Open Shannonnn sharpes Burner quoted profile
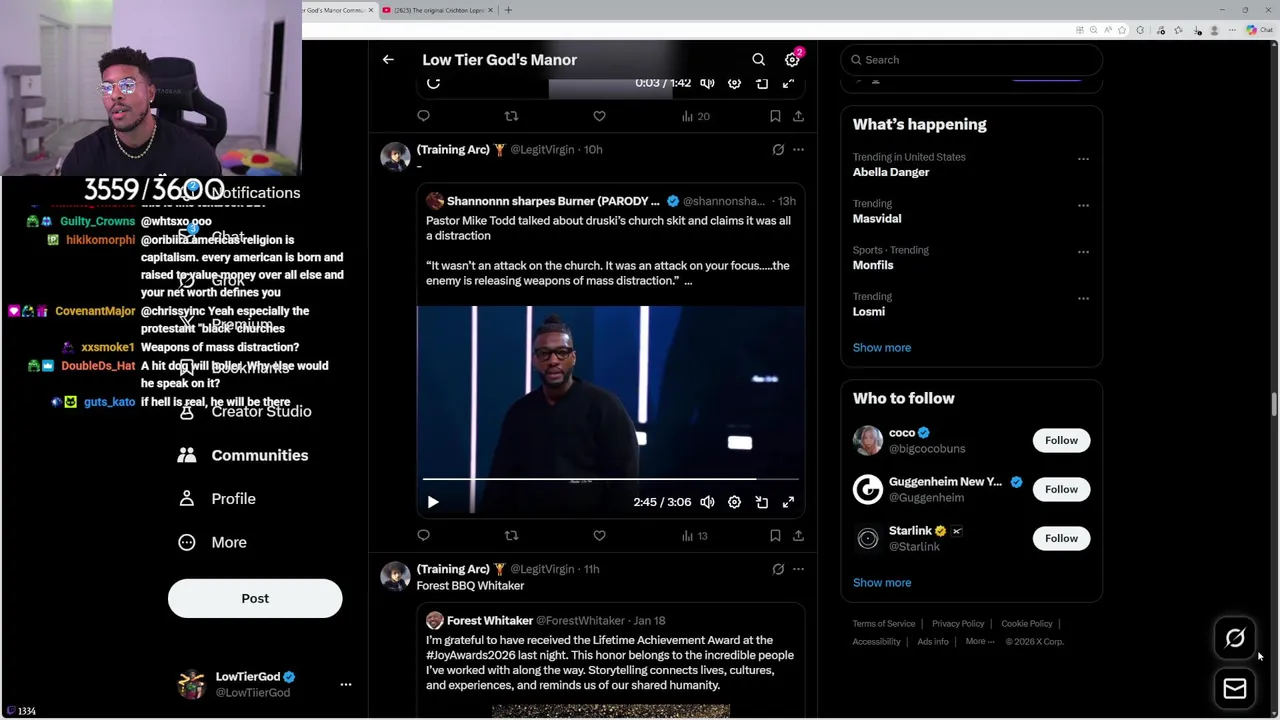1280x720 pixels. [553, 201]
